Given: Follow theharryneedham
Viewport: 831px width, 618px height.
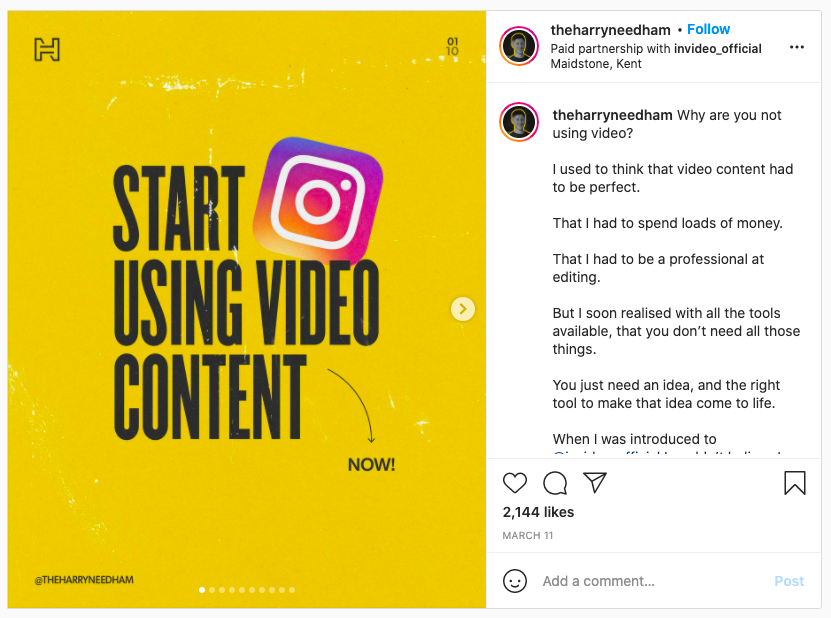Looking at the screenshot, I should pos(708,29).
